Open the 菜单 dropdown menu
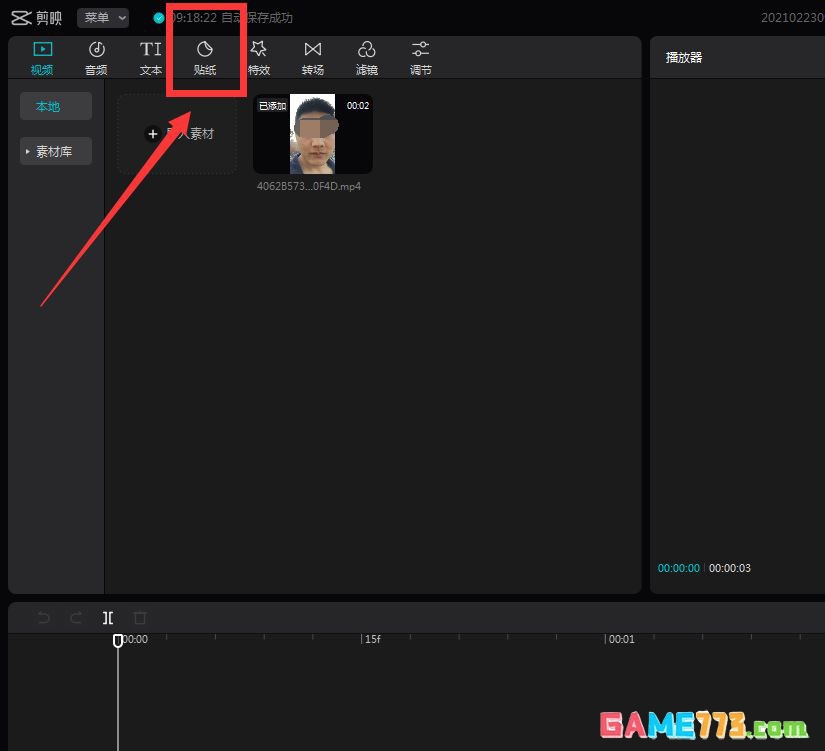This screenshot has width=825, height=751. (x=103, y=18)
